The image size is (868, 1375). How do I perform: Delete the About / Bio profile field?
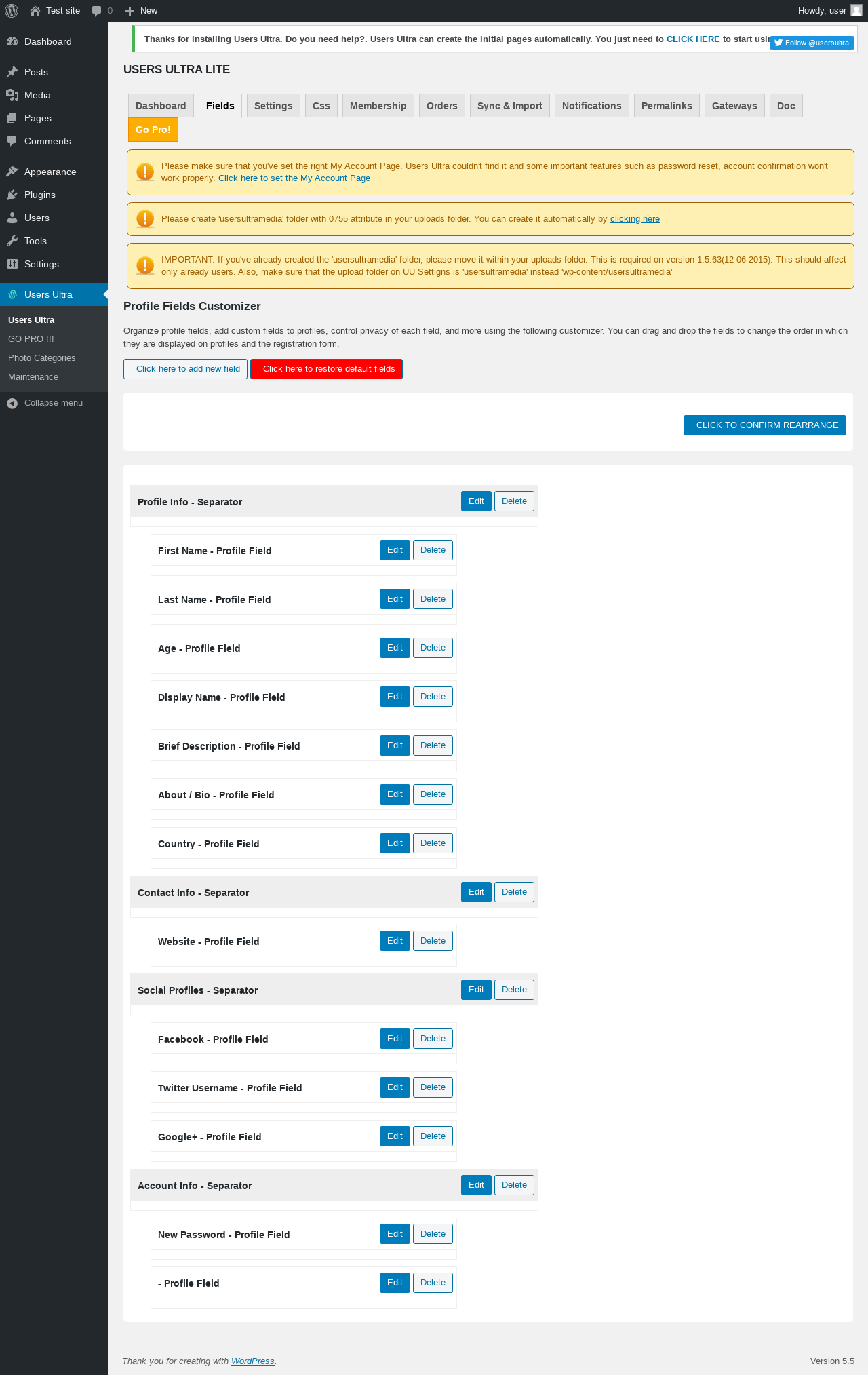coord(433,794)
